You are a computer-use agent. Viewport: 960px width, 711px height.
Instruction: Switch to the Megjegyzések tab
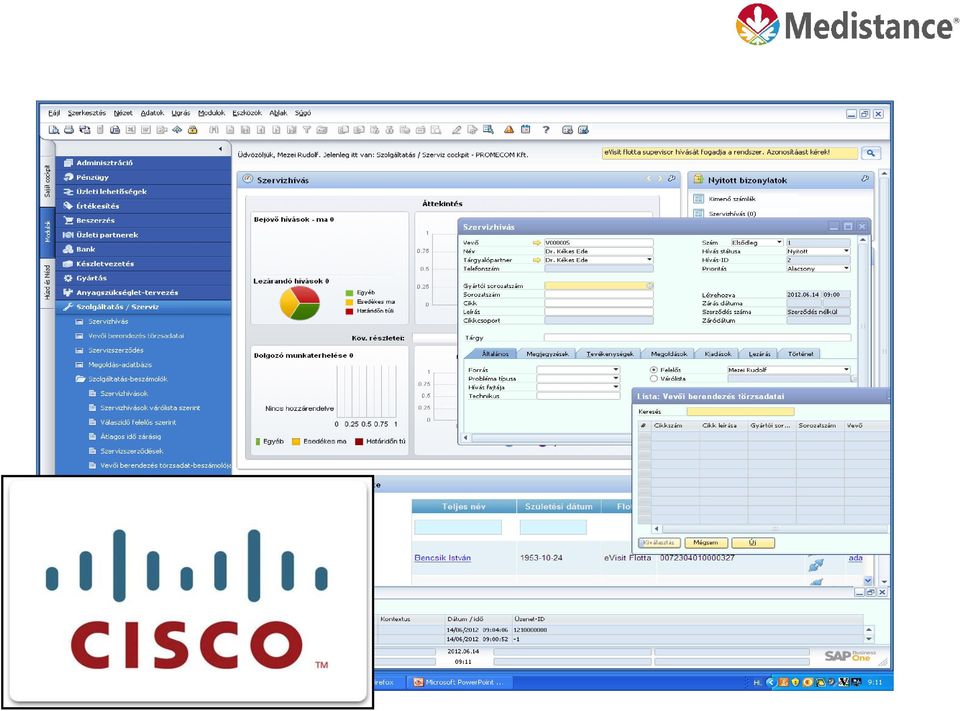547,354
